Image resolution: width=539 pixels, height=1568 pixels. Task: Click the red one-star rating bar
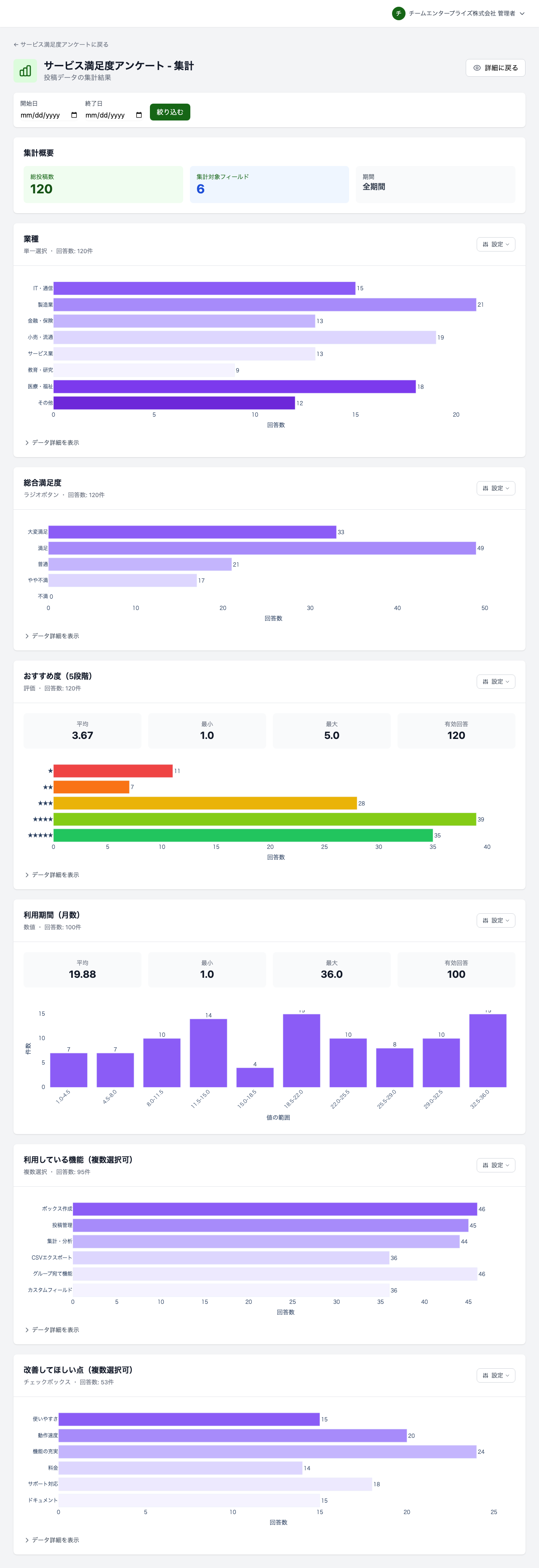pyautogui.click(x=112, y=771)
